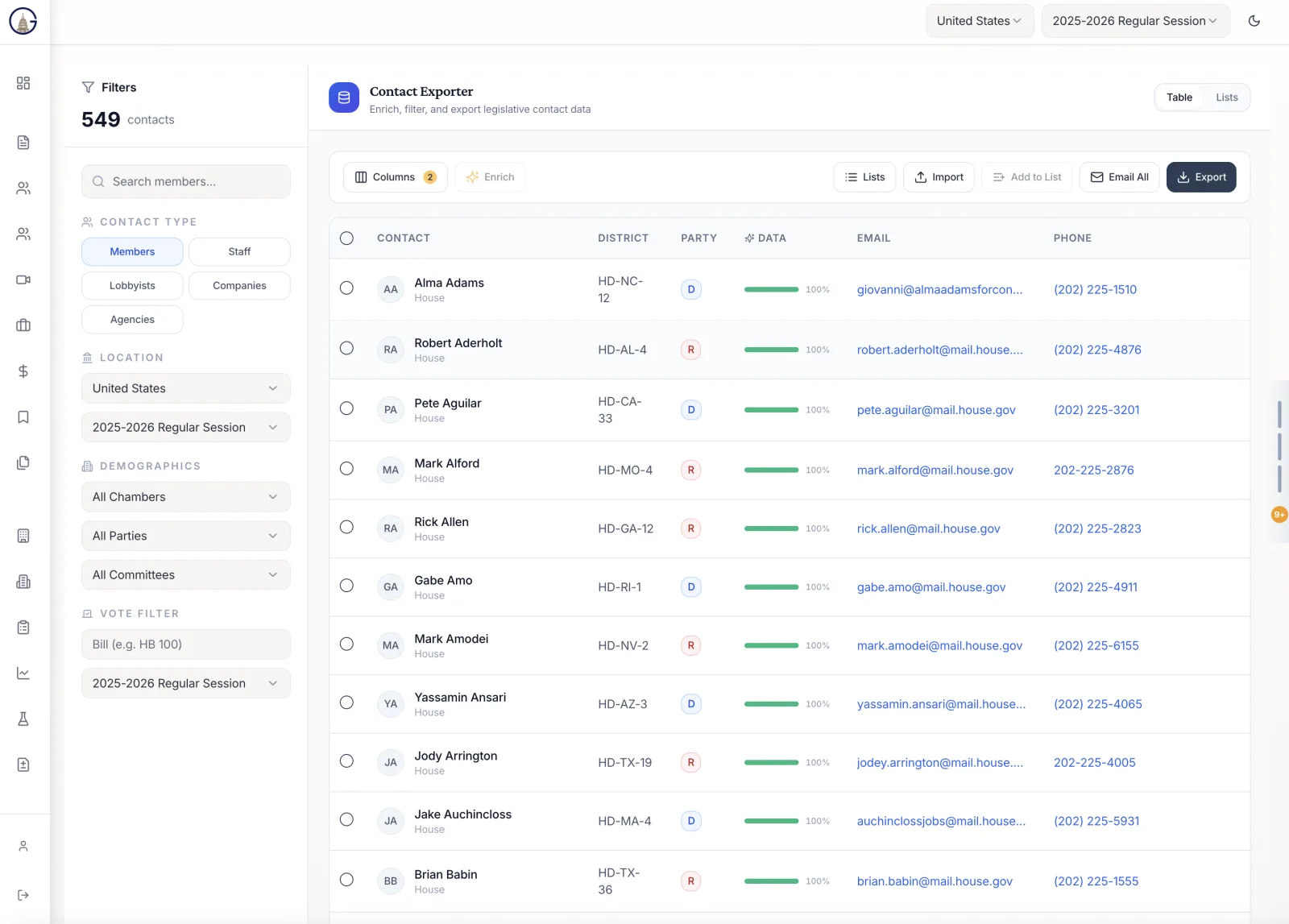The width and height of the screenshot is (1289, 924).
Task: Click the Lists toolbar button
Action: coord(865,177)
